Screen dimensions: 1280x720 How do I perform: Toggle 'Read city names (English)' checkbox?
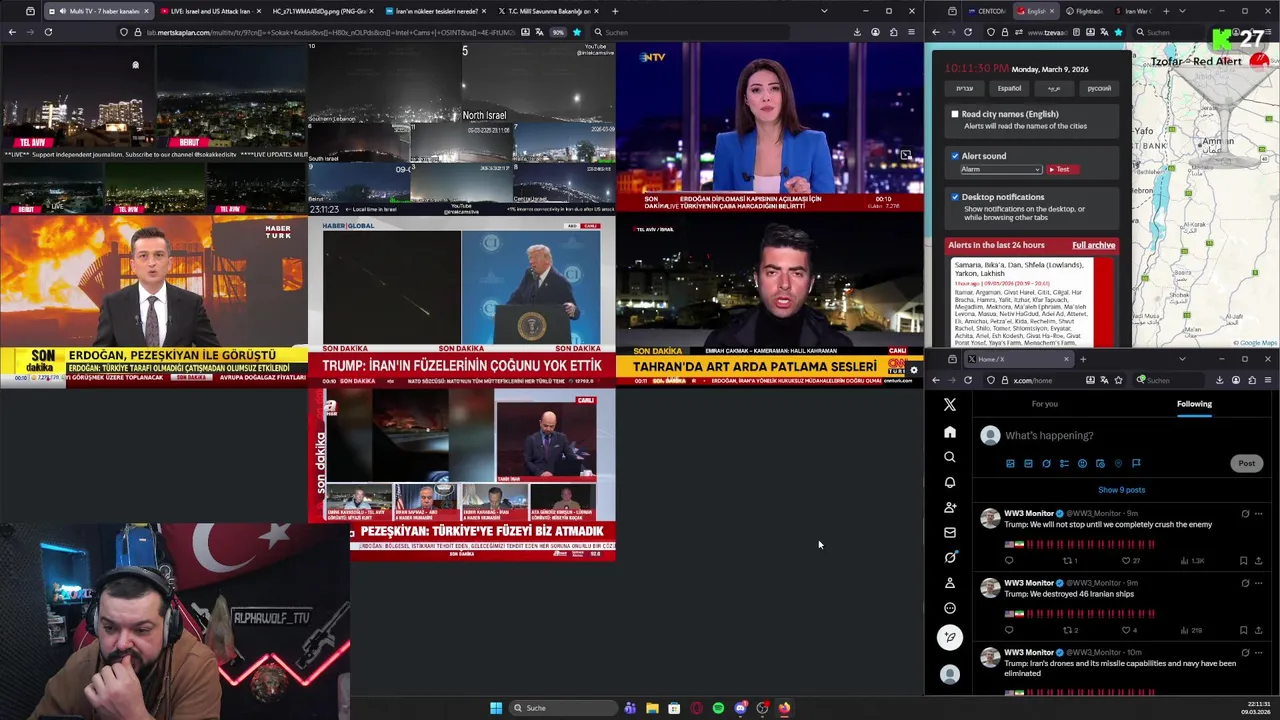pos(955,115)
